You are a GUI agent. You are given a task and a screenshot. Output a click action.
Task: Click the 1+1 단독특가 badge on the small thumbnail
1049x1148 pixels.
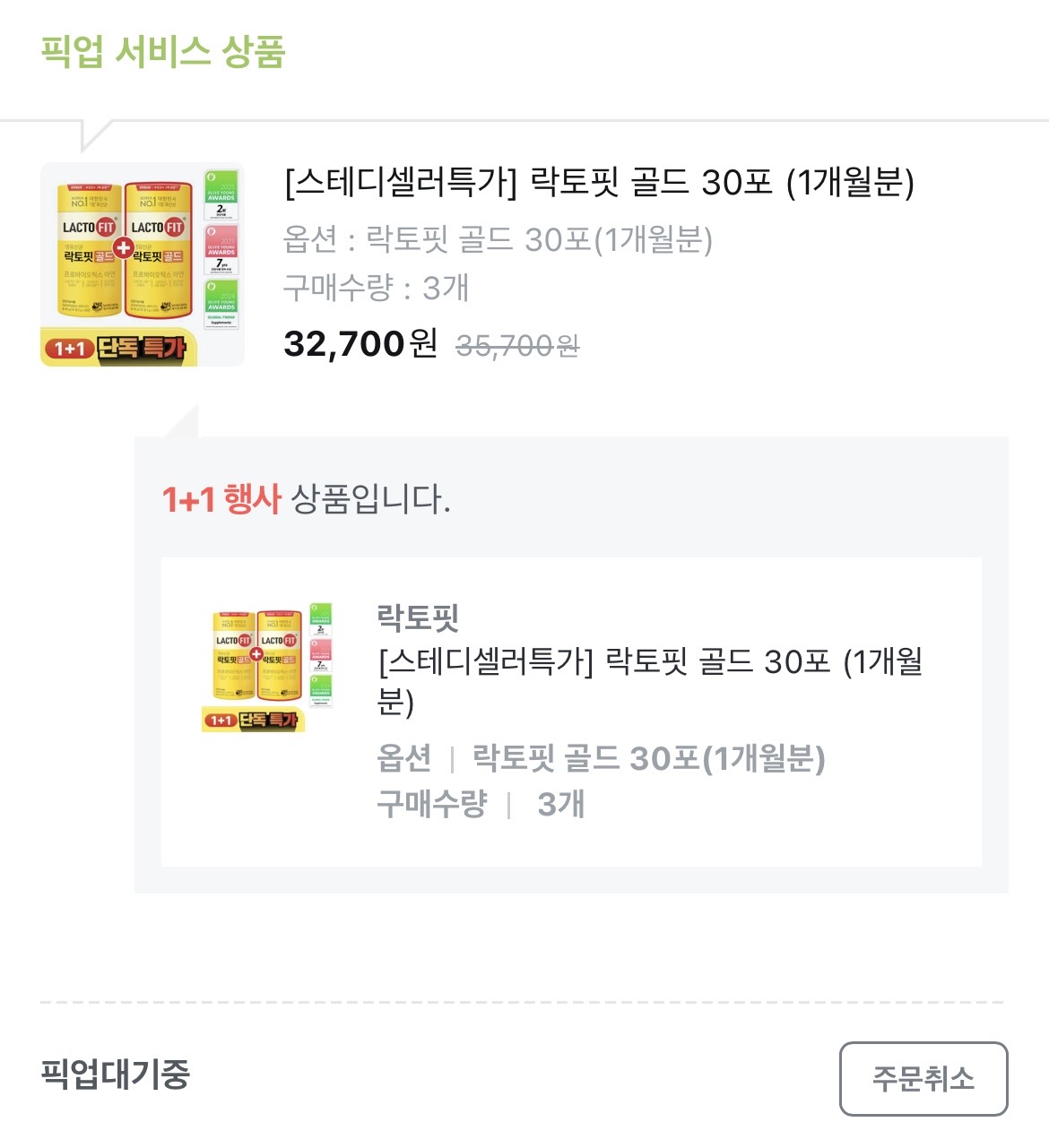coord(253,720)
